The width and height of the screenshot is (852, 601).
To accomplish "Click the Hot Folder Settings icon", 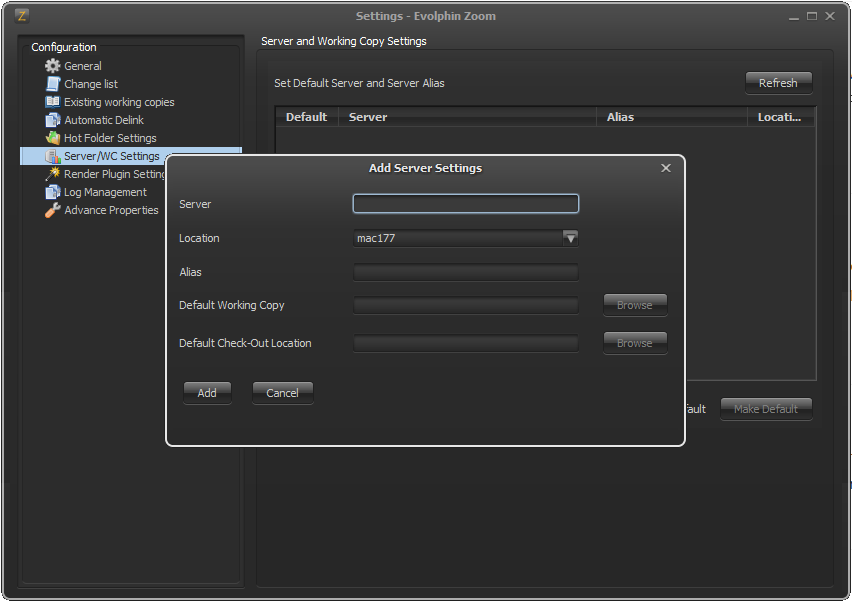I will pyautogui.click(x=53, y=137).
